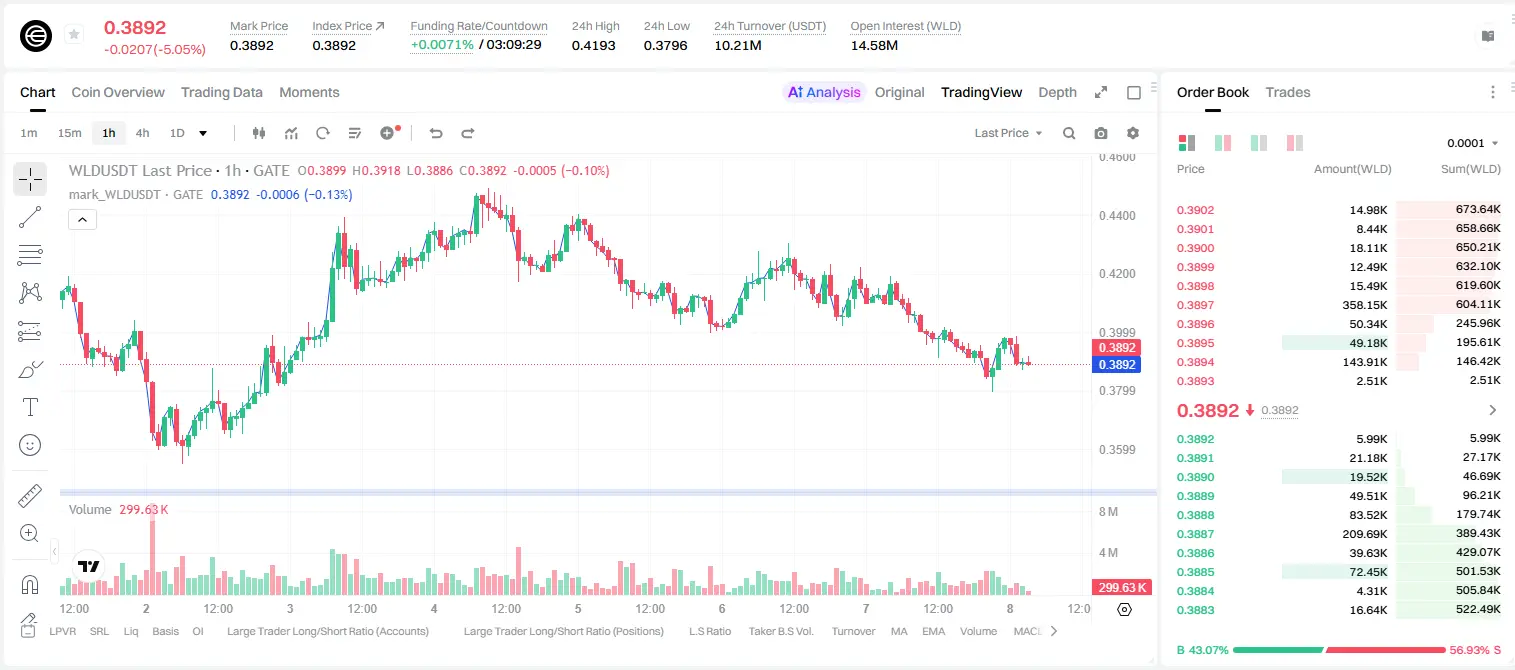Open the 0.0001 price precision dropdown

[x=1473, y=143]
